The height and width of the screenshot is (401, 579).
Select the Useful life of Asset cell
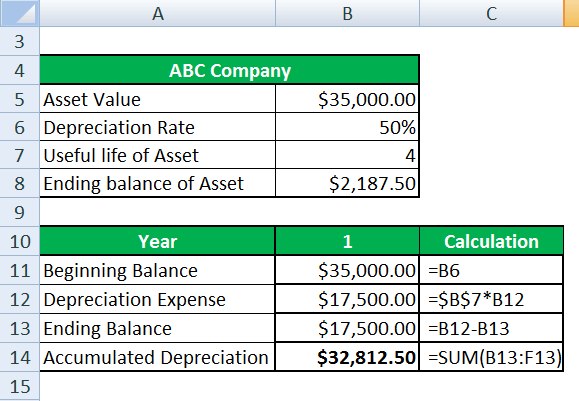point(157,155)
